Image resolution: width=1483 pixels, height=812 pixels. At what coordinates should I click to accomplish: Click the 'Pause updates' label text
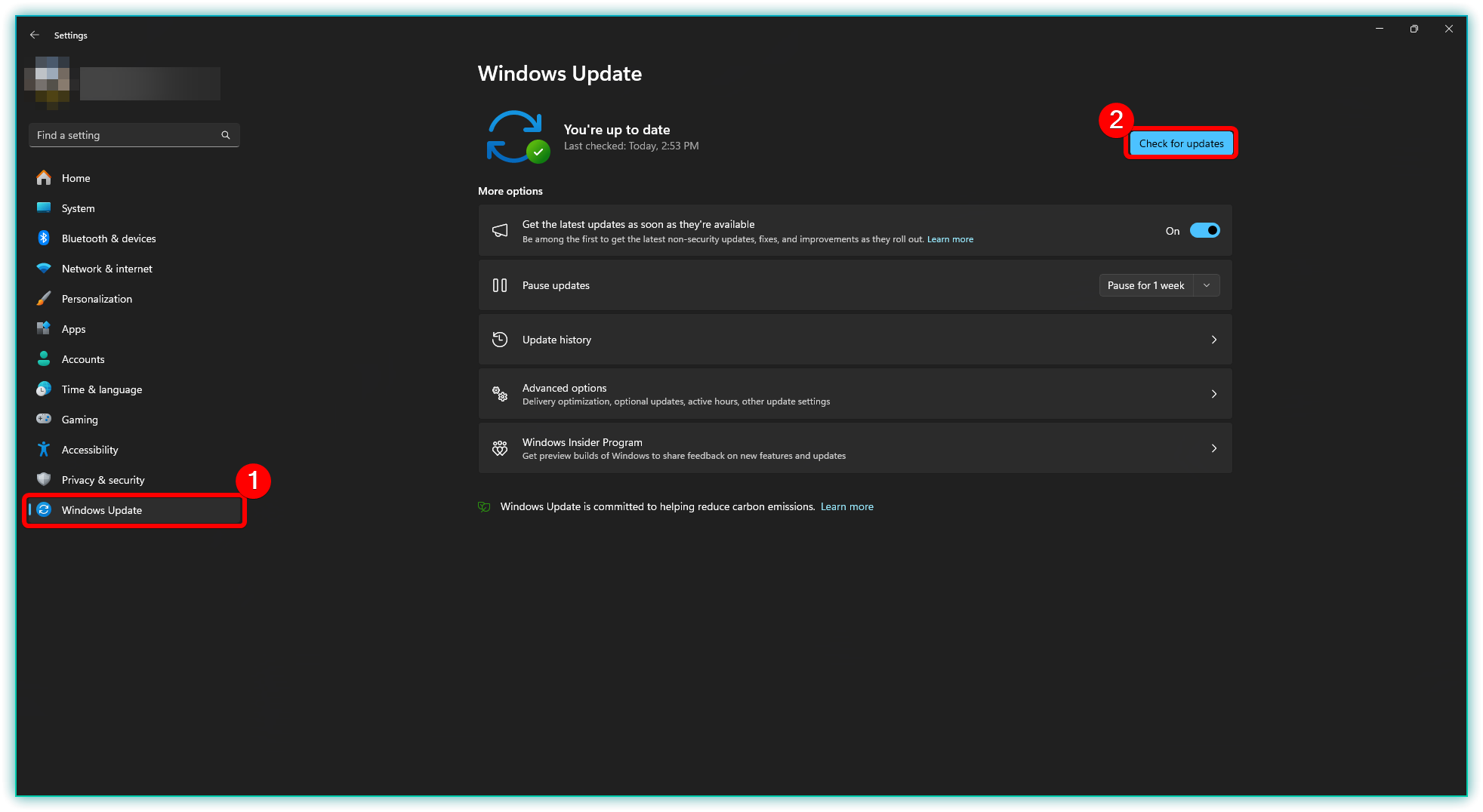[x=556, y=285]
